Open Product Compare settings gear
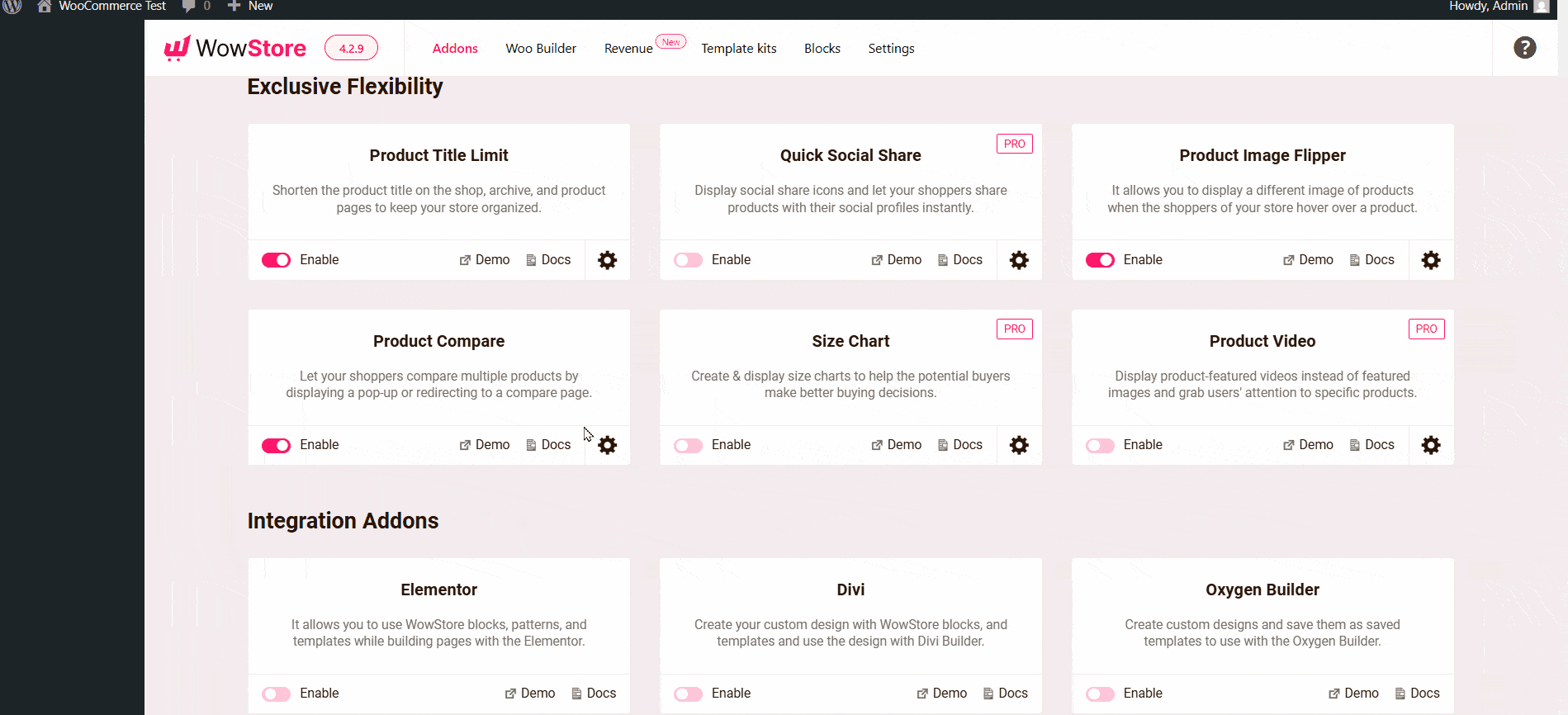The height and width of the screenshot is (715, 1568). click(x=607, y=445)
